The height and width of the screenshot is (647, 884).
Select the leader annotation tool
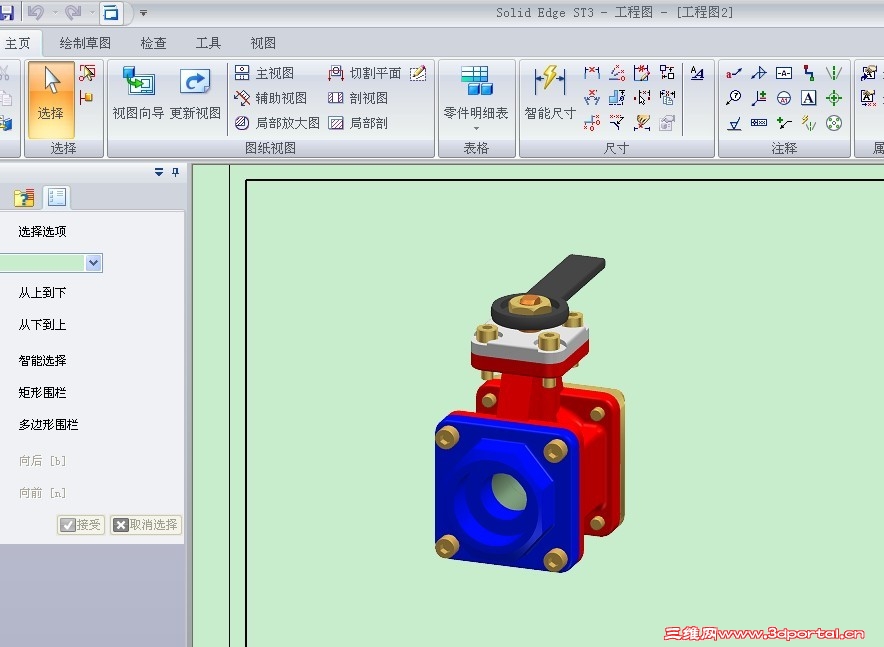[733, 73]
